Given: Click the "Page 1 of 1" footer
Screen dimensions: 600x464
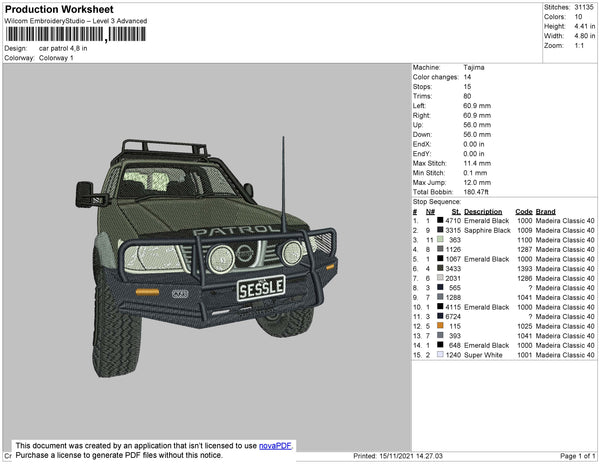Looking at the screenshot, I should point(578,456).
